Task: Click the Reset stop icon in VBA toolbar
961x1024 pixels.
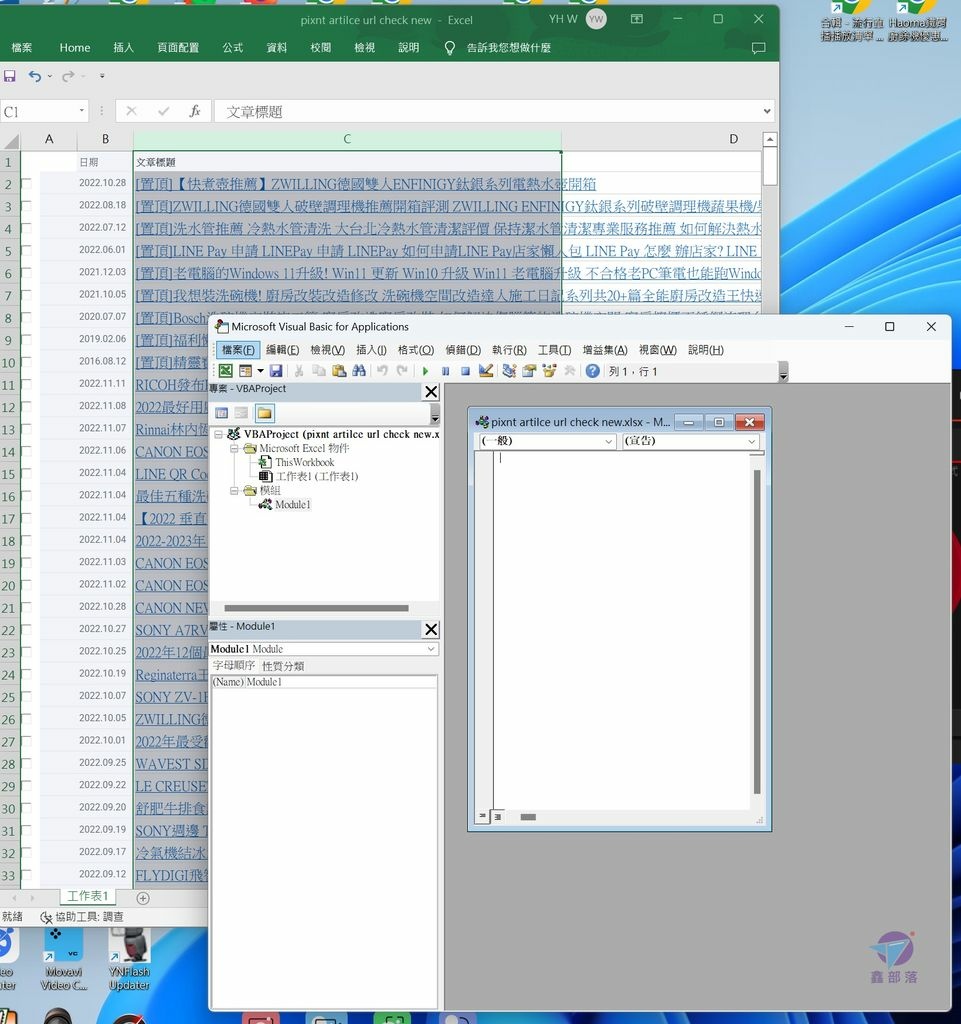Action: click(465, 371)
